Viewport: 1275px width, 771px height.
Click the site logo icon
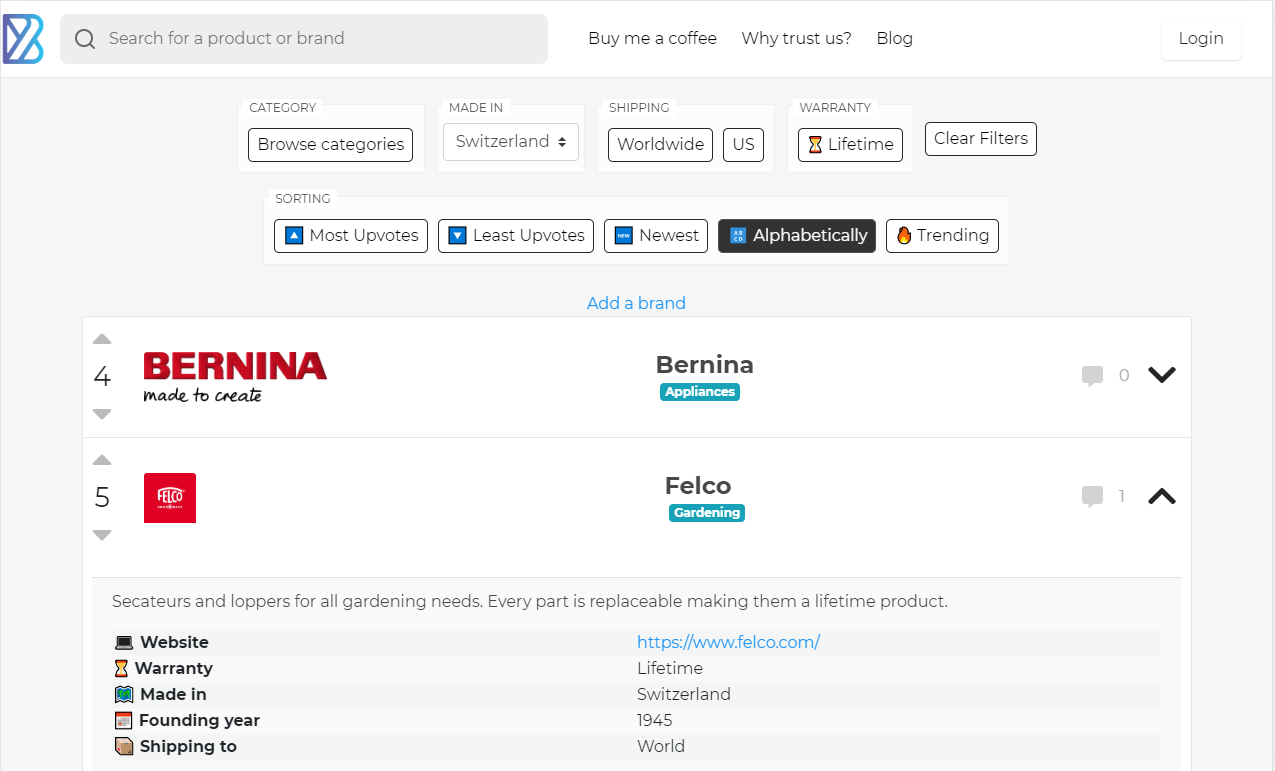pos(23,39)
